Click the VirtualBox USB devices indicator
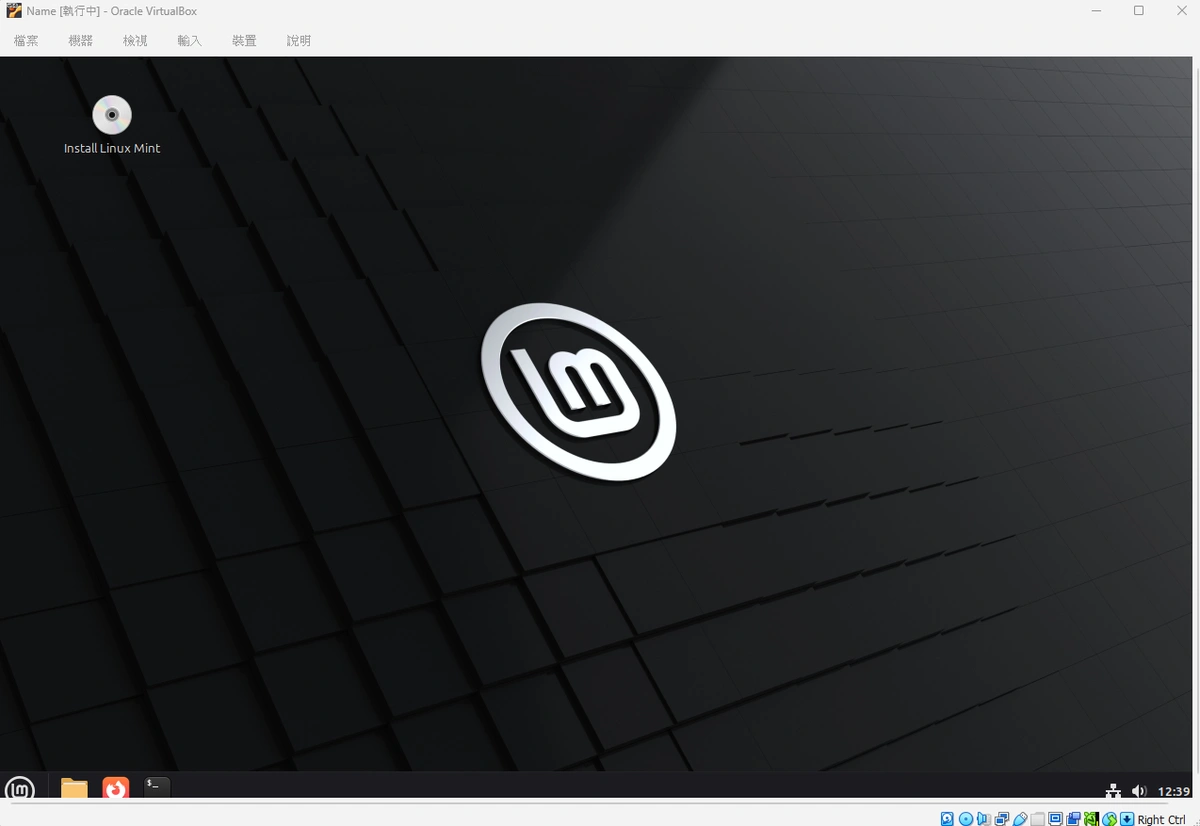The width and height of the screenshot is (1200, 826). (1019, 819)
